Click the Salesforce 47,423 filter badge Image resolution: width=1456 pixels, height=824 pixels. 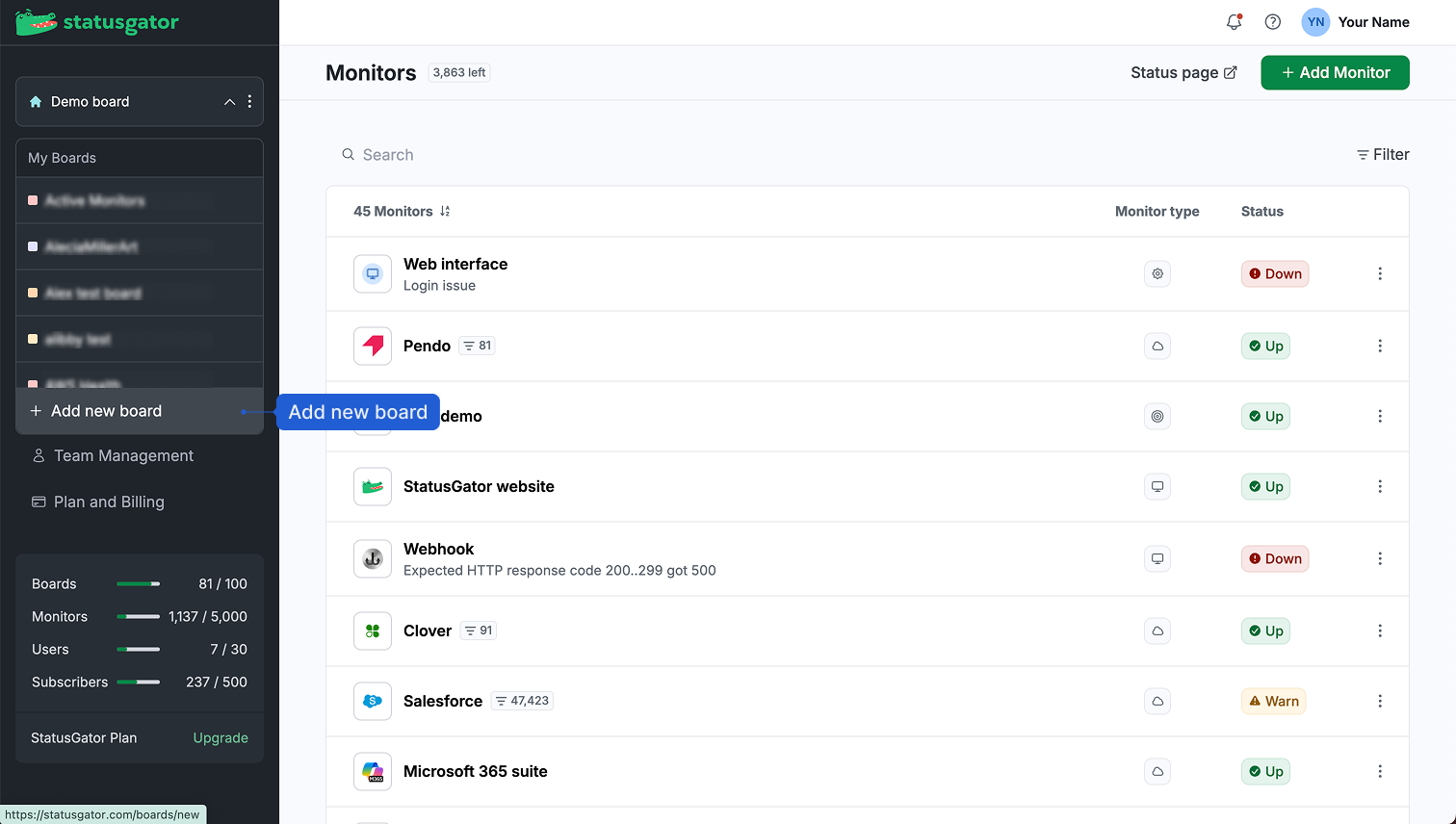tap(522, 701)
